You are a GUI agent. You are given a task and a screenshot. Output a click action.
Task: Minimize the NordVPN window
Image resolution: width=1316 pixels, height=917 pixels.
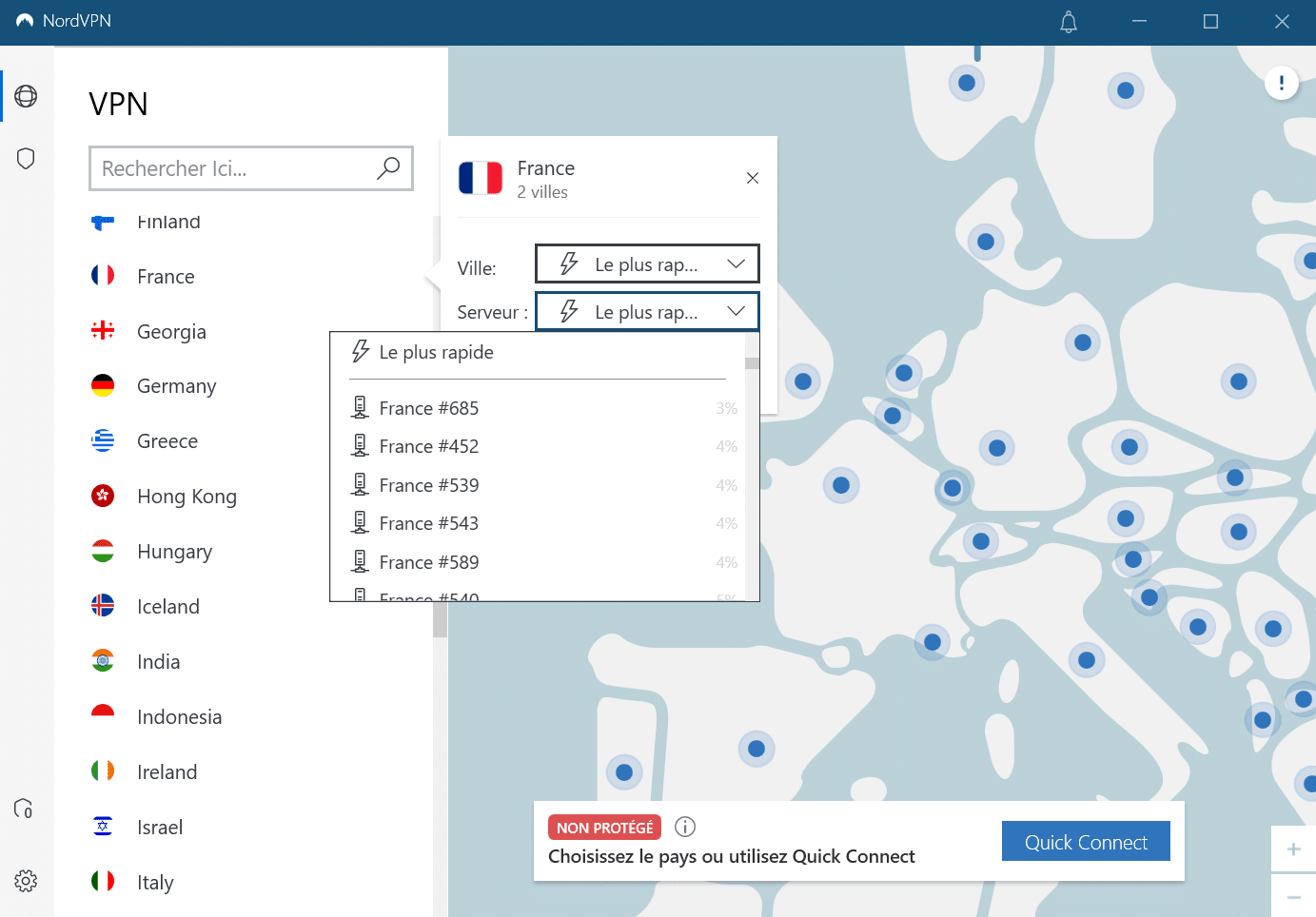click(1139, 22)
